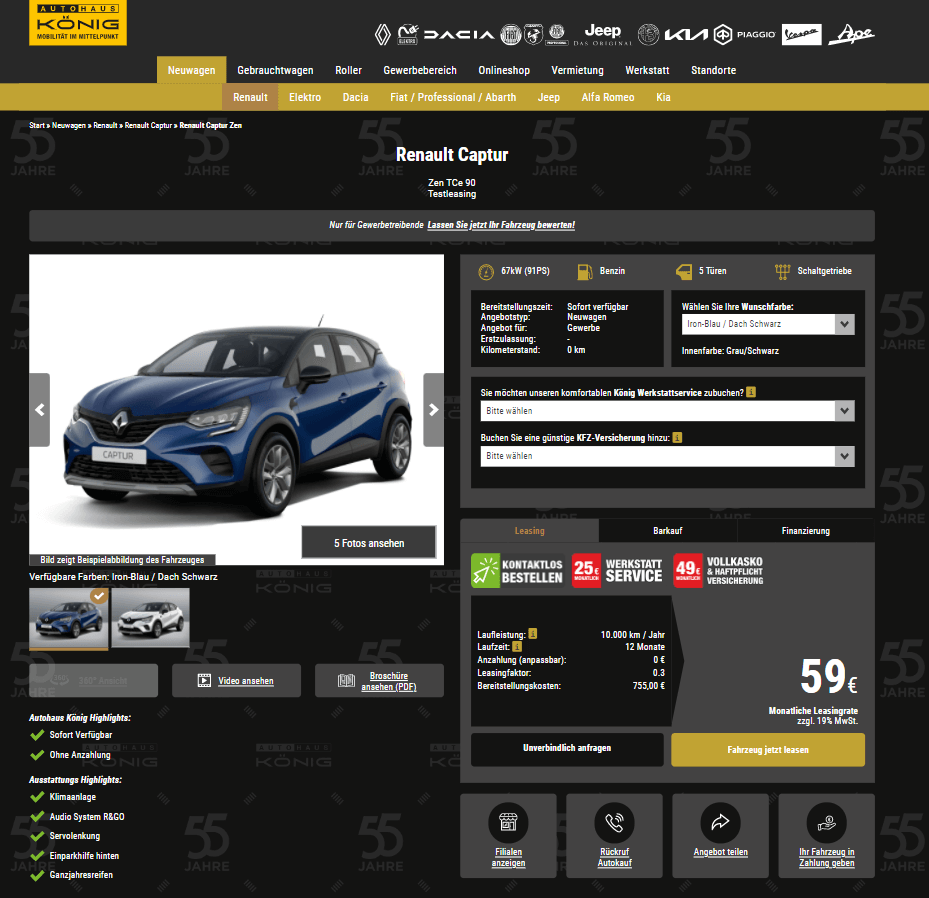This screenshot has width=929, height=898.
Task: Select the Iron-Blau color thumbnail
Action: click(69, 618)
